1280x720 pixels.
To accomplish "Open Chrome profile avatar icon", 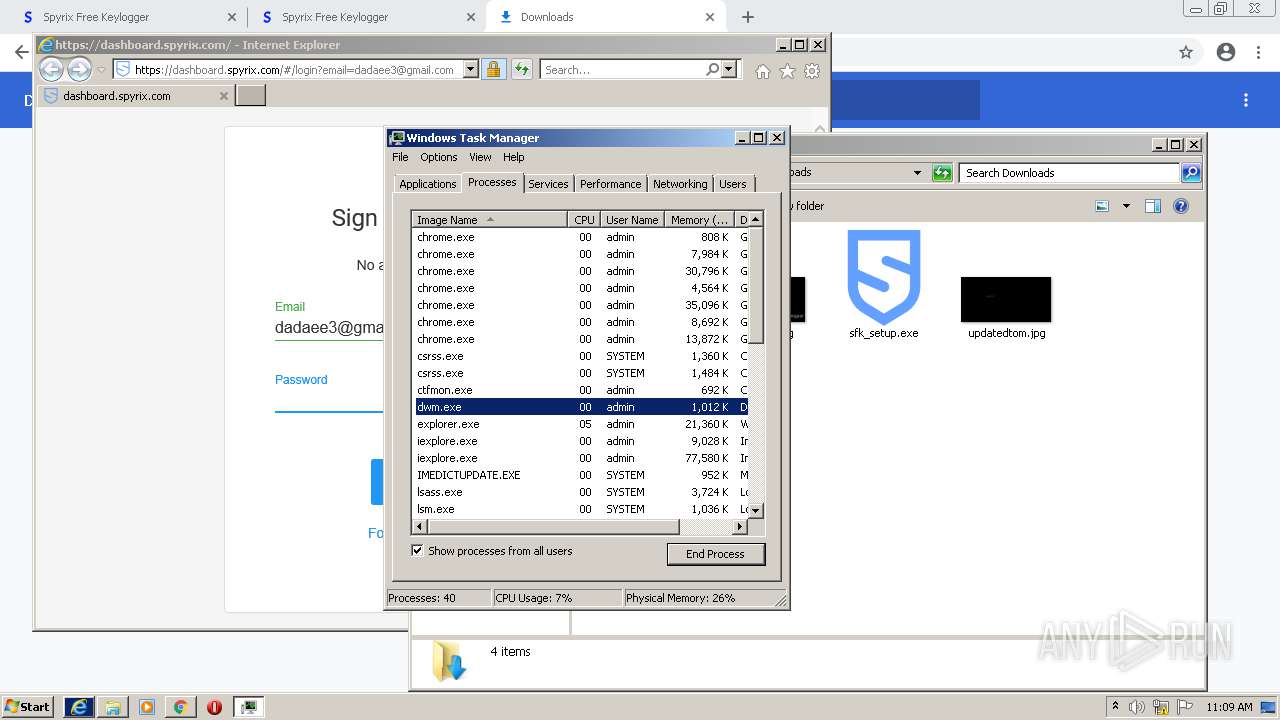I will pos(1226,52).
